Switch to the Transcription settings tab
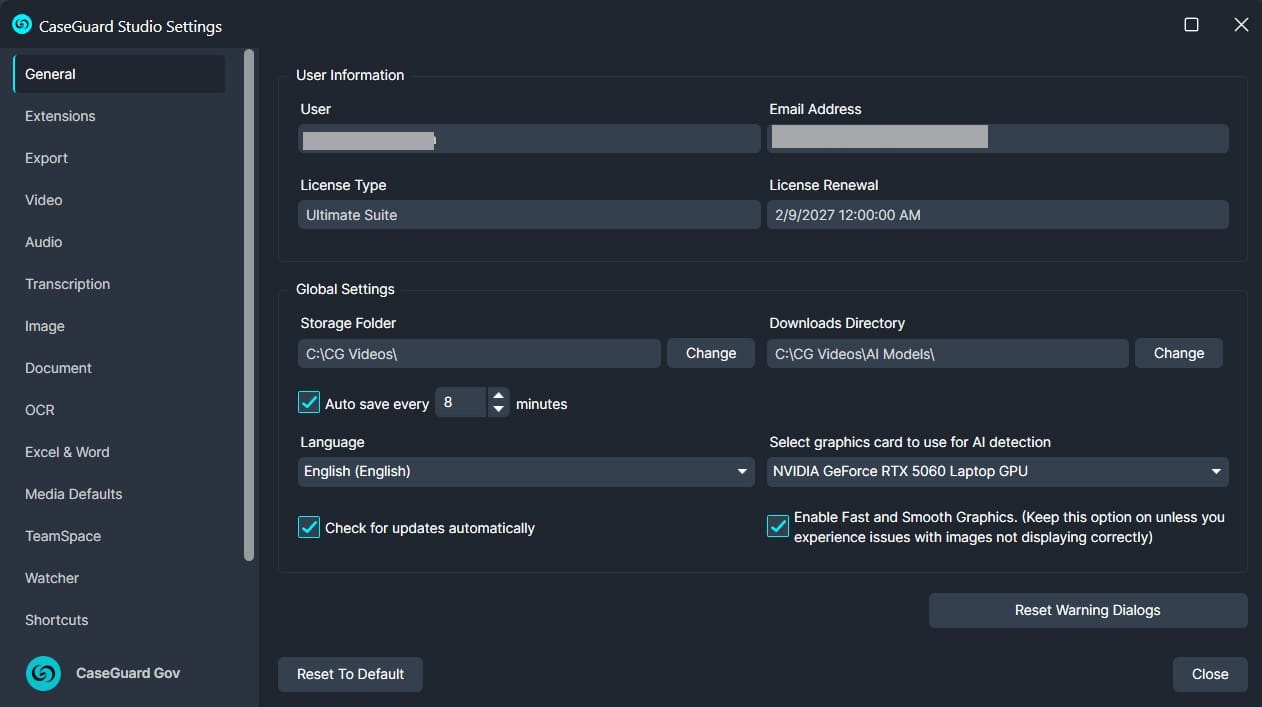Screen dimensions: 1262x707 (67, 284)
